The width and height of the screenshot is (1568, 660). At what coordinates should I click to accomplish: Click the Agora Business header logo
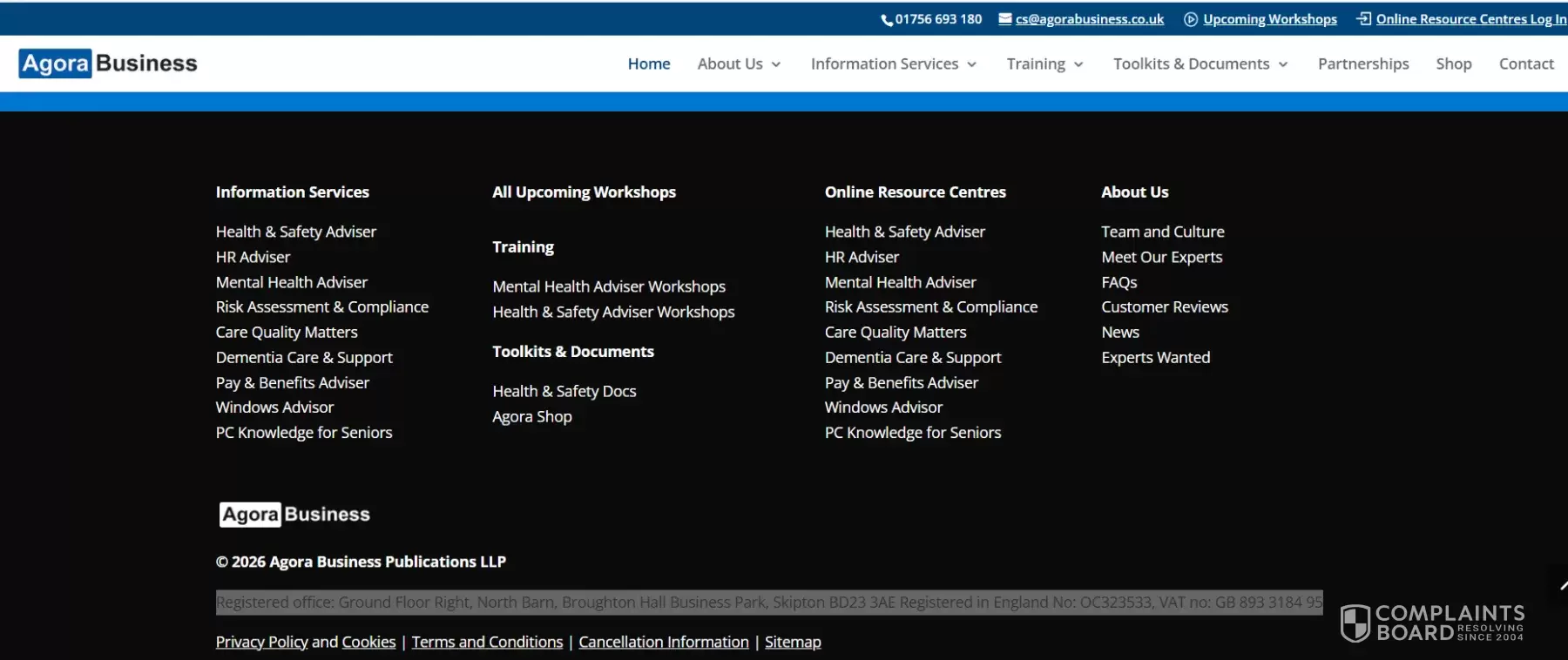tap(108, 64)
